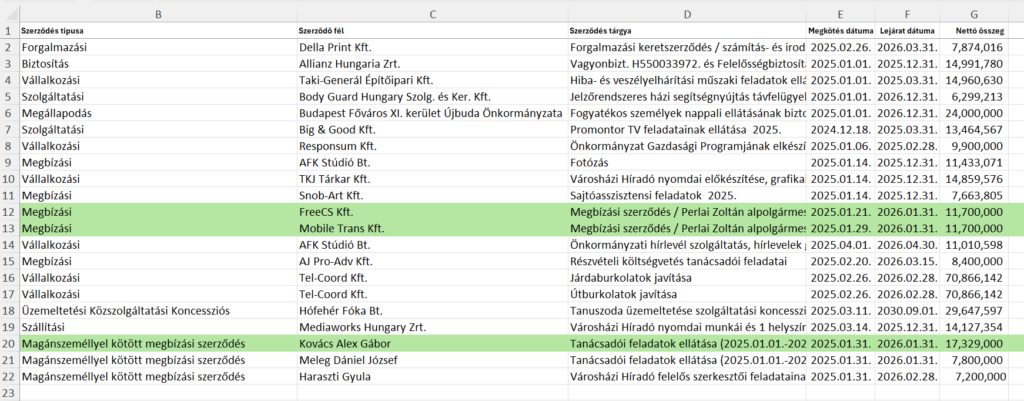Click the 'Nettó összeg' header cell
The height and width of the screenshot is (401, 1024).
click(974, 30)
